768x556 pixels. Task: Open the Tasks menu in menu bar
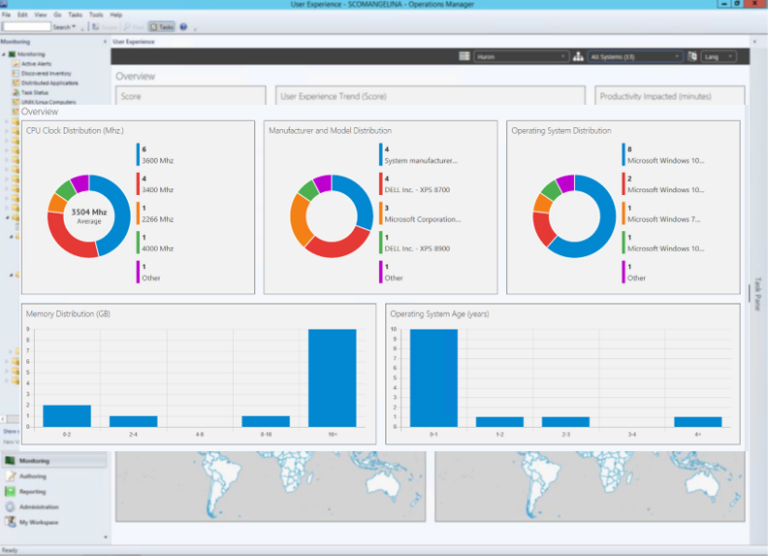[75, 15]
